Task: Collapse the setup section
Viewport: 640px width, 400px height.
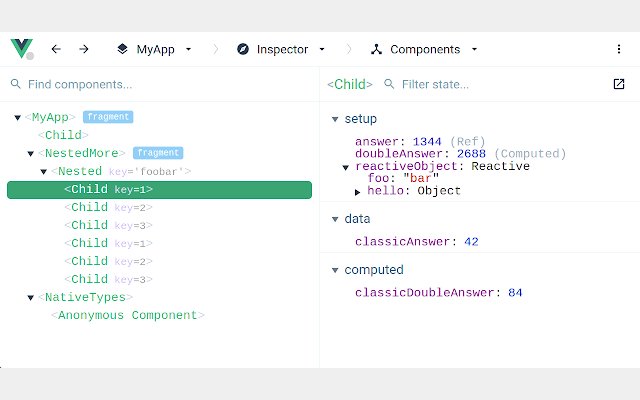Action: pos(335,119)
